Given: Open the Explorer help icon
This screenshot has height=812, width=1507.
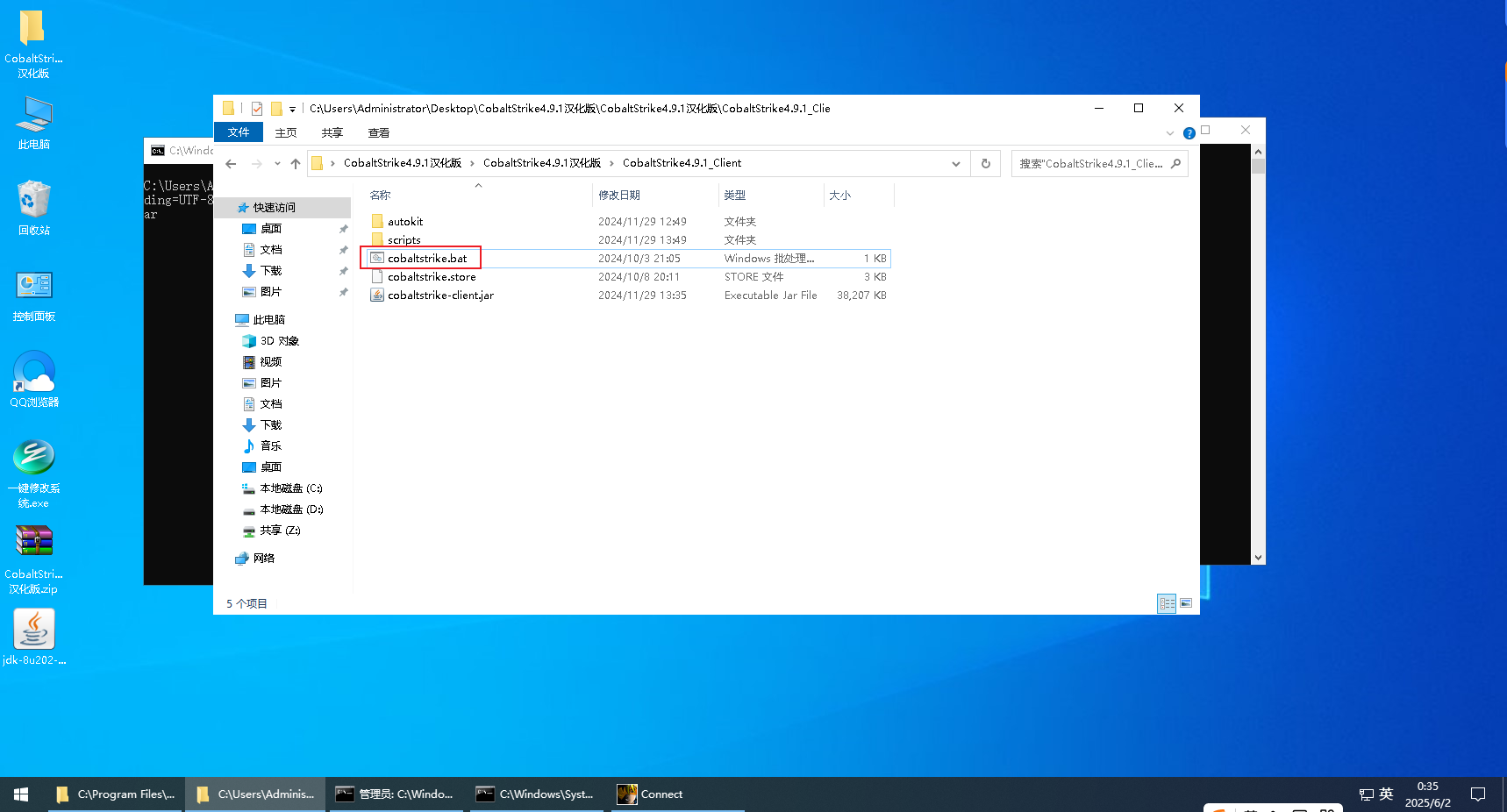Looking at the screenshot, I should [1189, 133].
